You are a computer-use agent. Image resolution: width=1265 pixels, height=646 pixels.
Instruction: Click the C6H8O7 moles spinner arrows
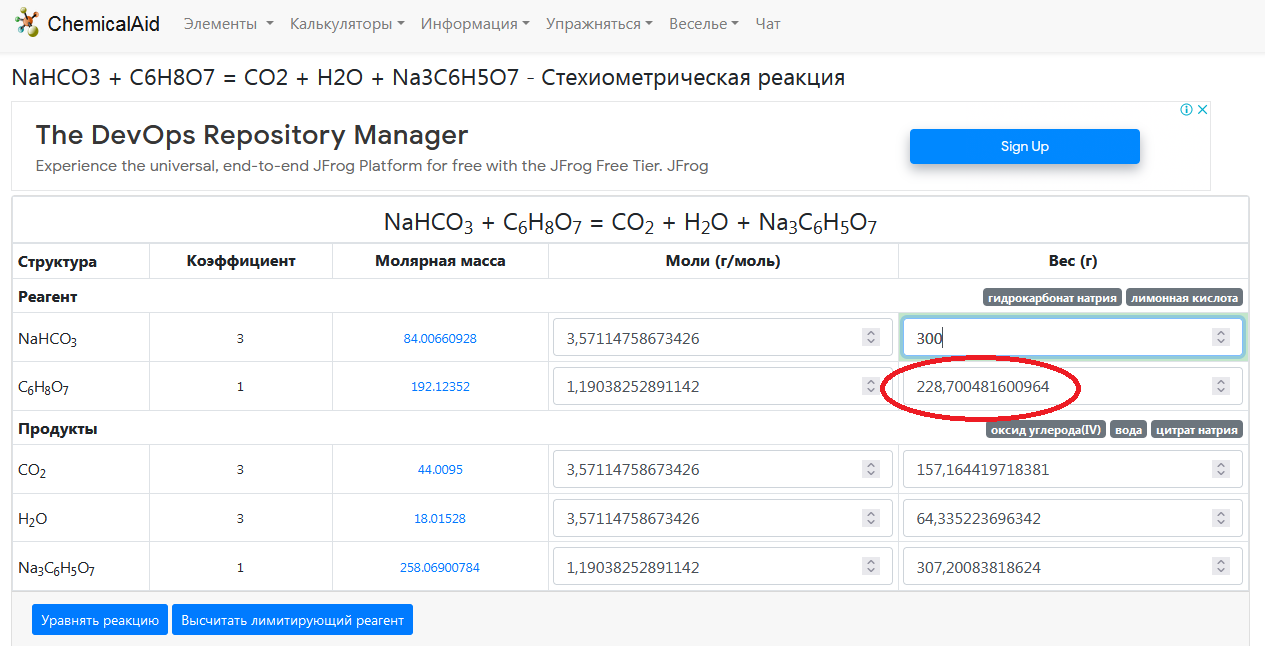(x=871, y=386)
